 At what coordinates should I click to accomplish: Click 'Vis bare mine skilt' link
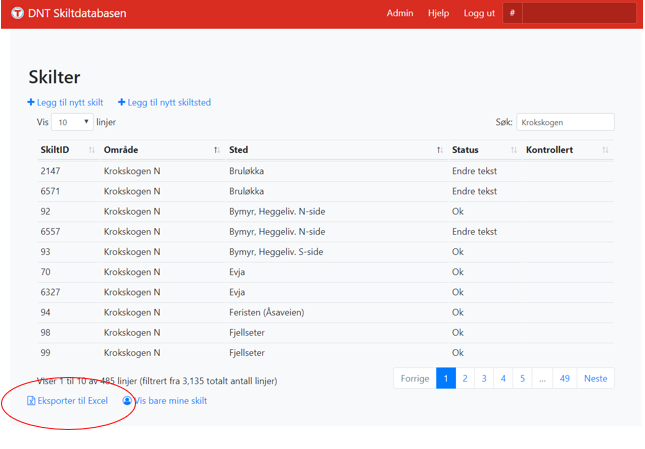click(171, 400)
